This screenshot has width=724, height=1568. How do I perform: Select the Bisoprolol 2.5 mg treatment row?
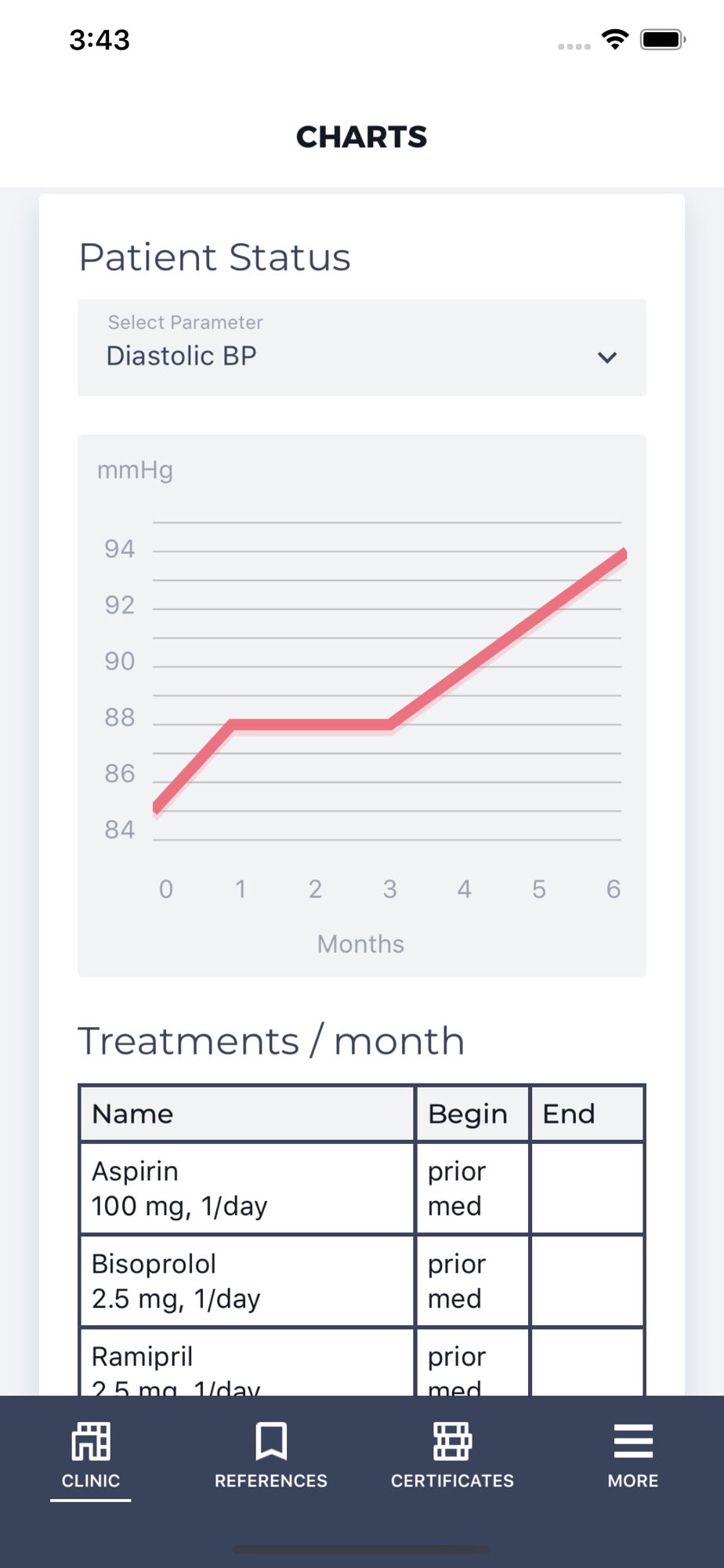362,1281
